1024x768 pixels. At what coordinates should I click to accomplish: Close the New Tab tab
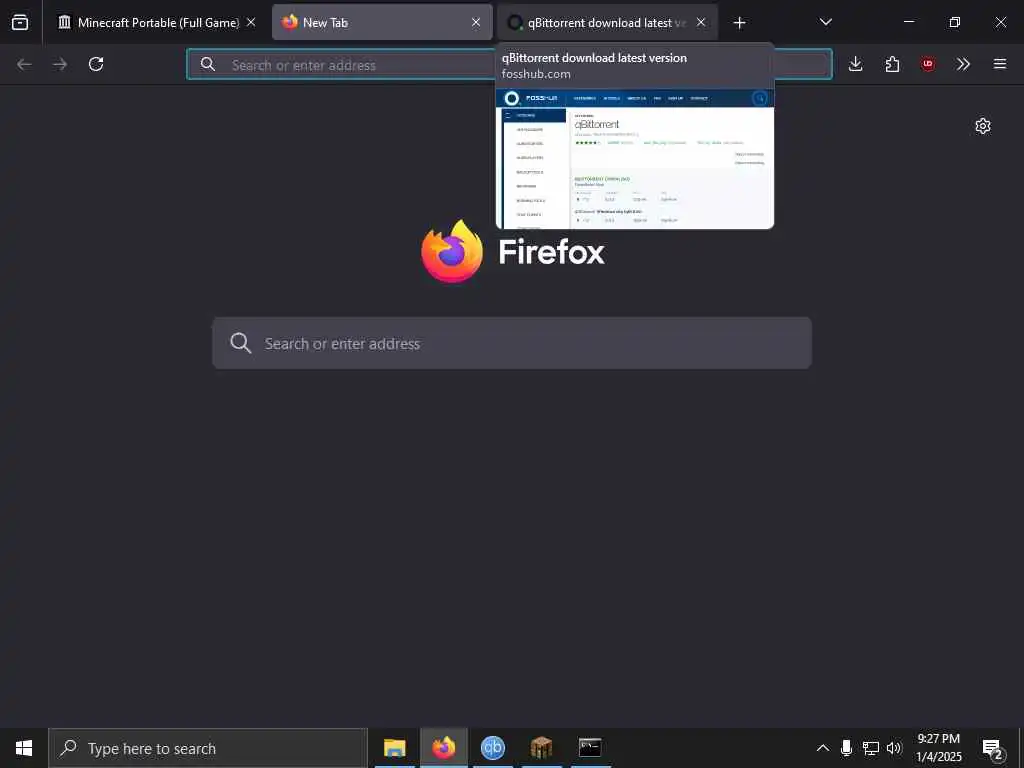(476, 22)
